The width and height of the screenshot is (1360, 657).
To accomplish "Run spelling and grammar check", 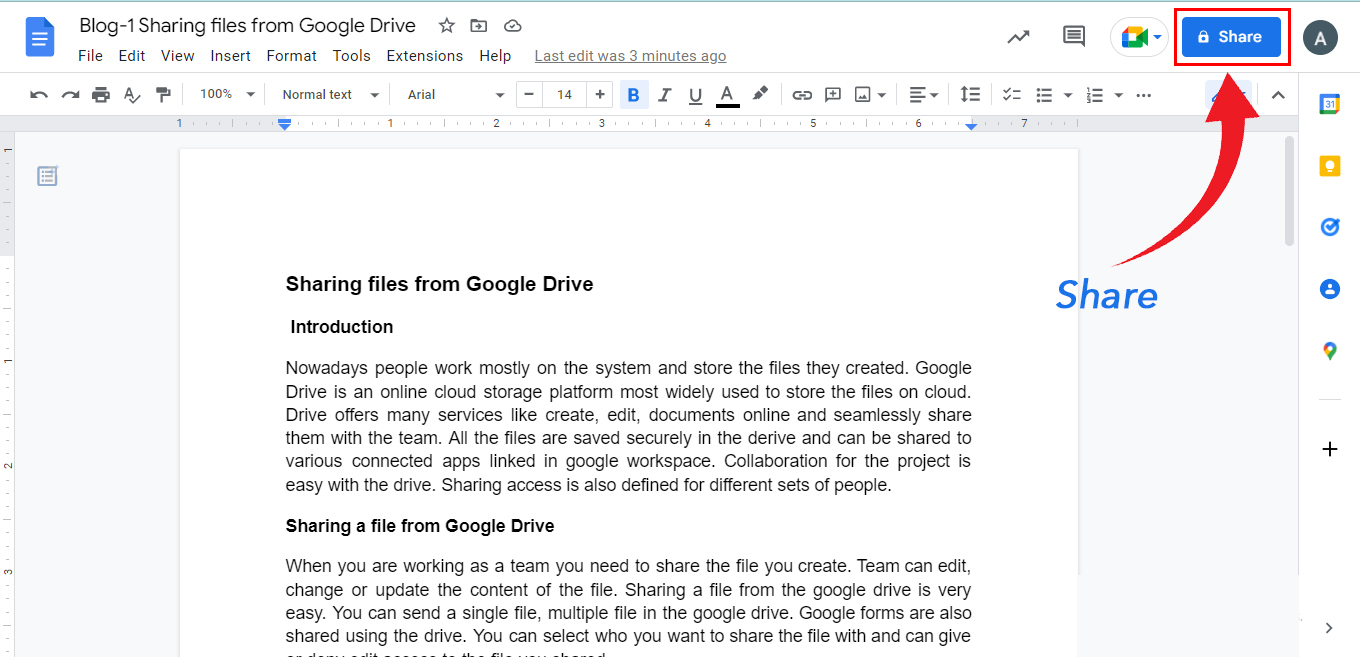I will pyautogui.click(x=132, y=95).
